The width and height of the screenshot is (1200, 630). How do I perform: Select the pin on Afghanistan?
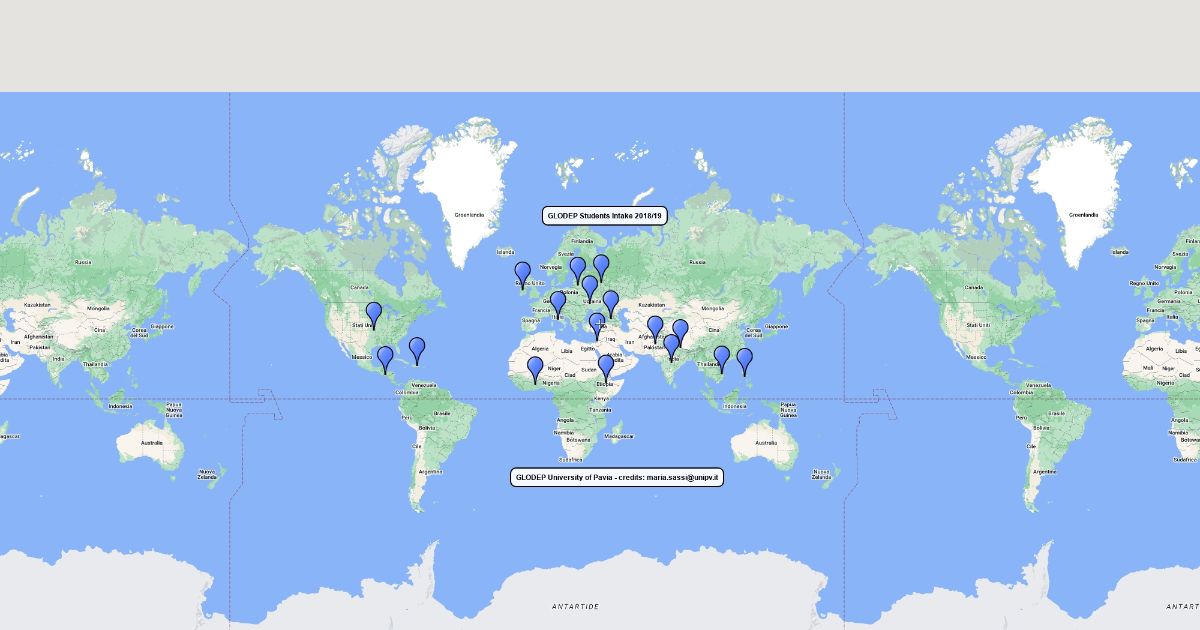coord(655,327)
